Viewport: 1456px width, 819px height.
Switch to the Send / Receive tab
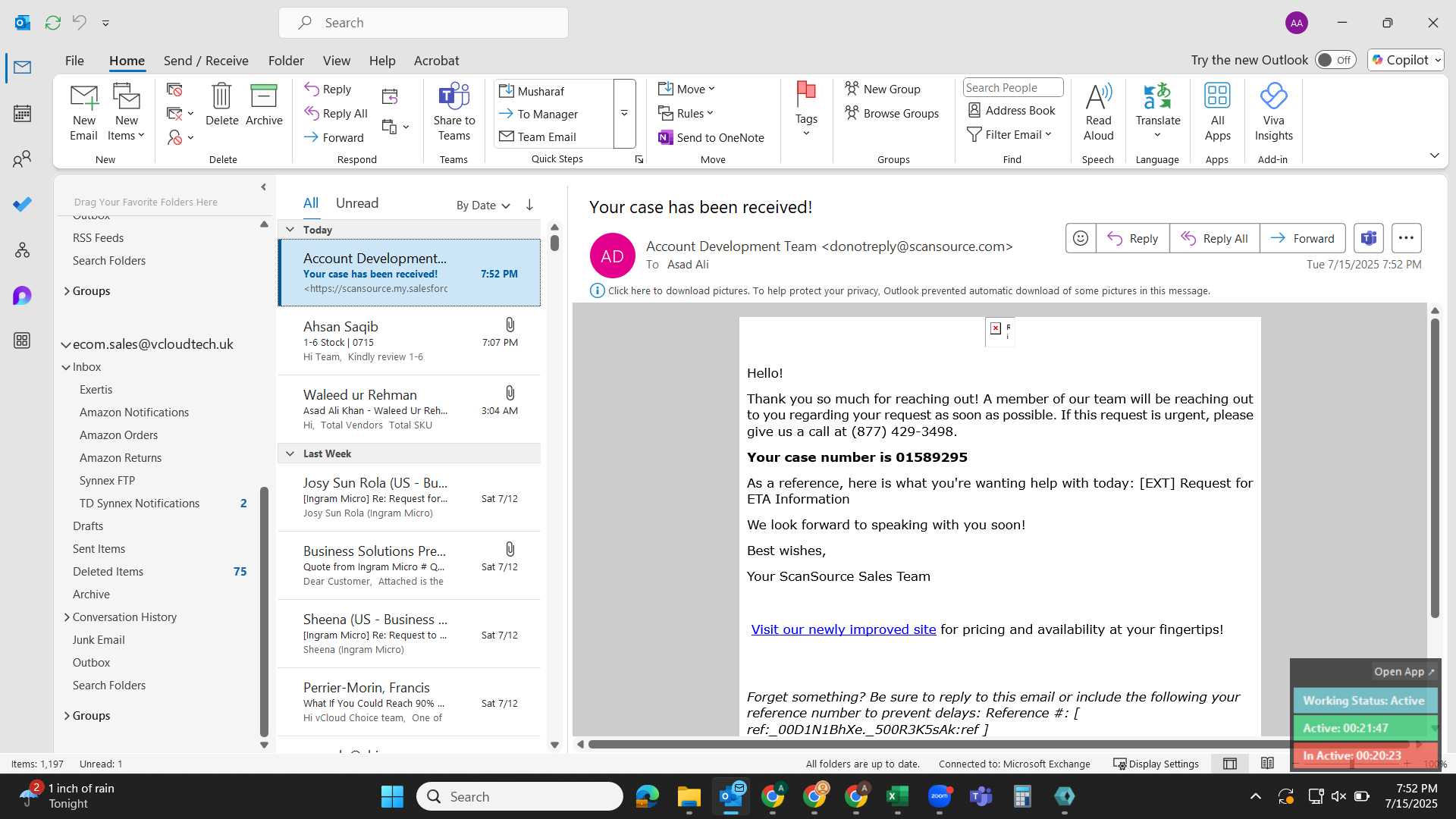[206, 61]
